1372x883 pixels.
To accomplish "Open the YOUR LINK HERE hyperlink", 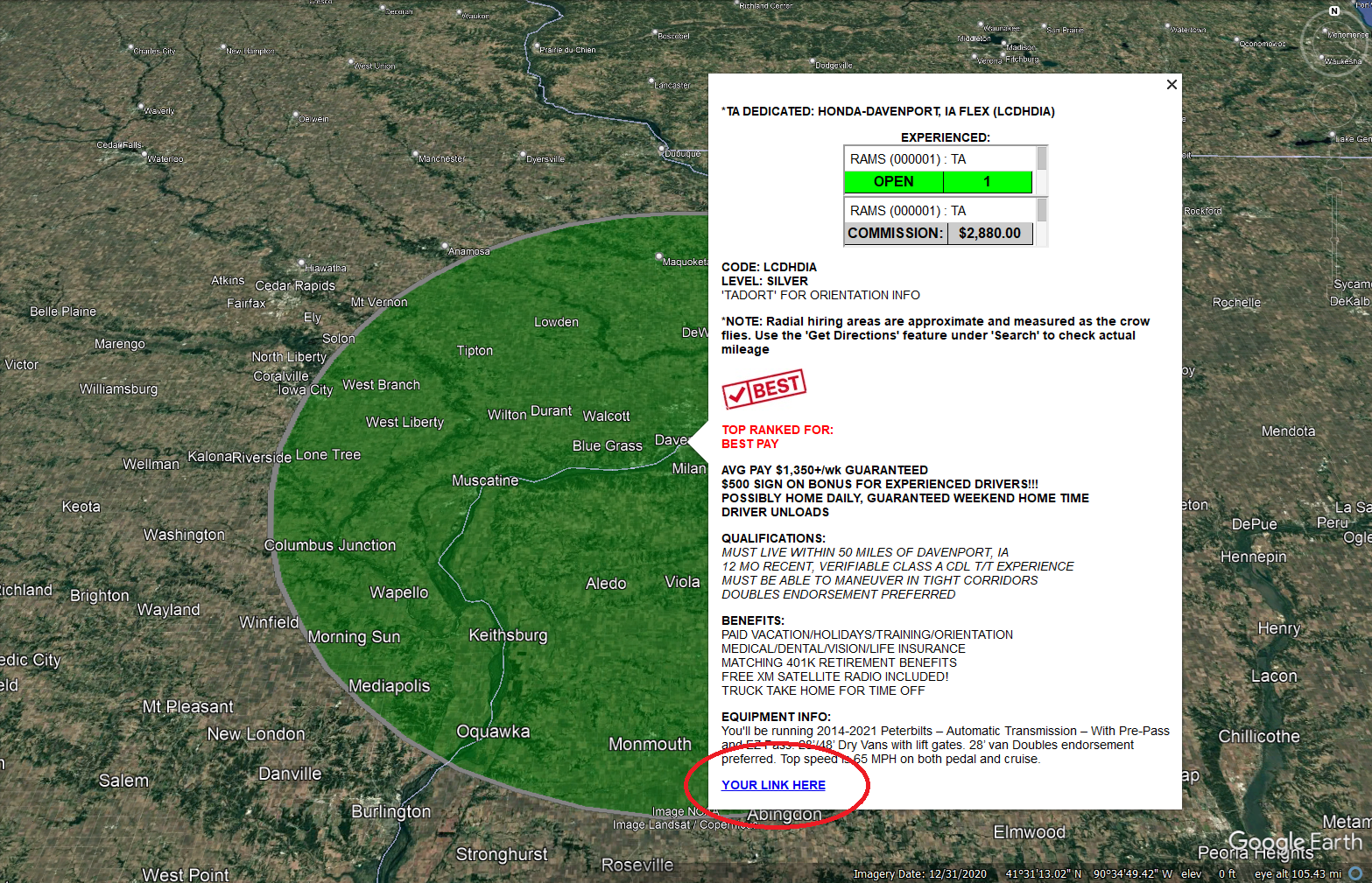I will (773, 785).
